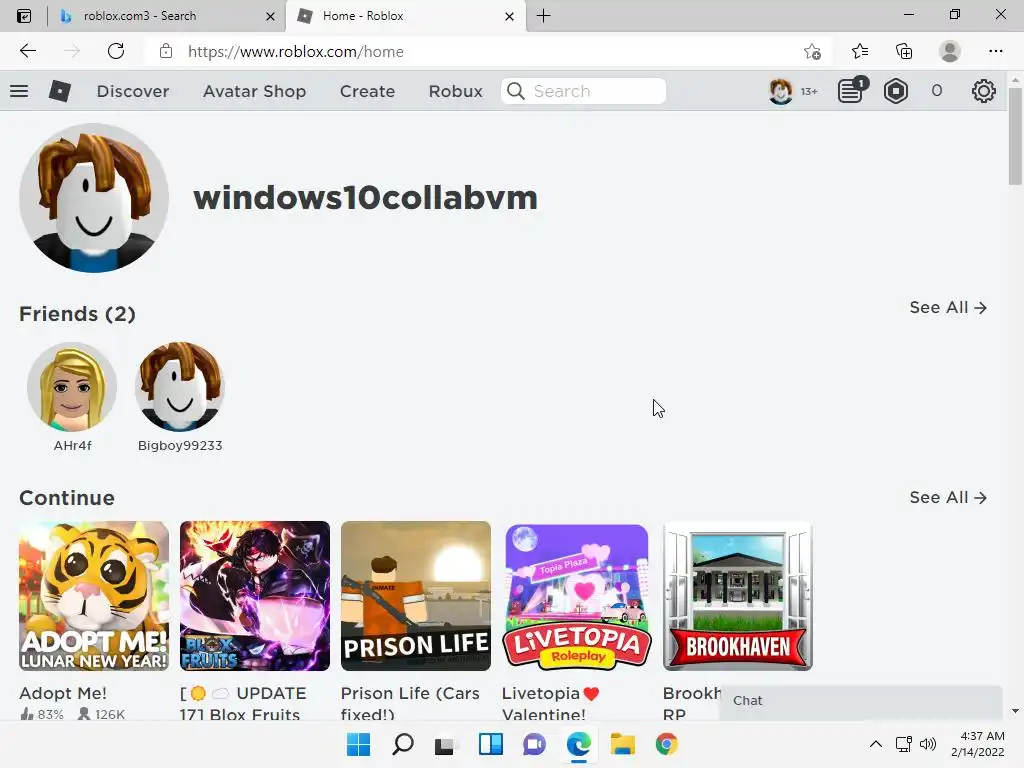The height and width of the screenshot is (768, 1024).
Task: Click the Livetopia Valentine! title text
Action: pos(551,703)
